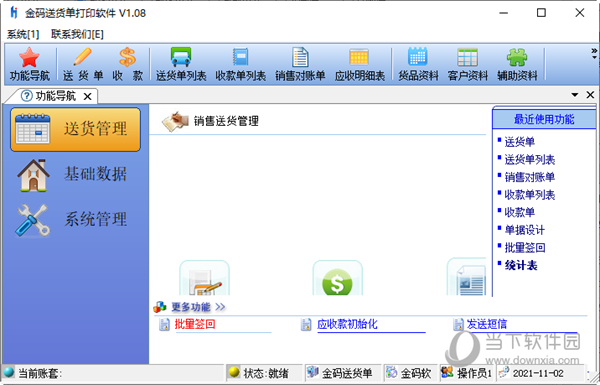Click the red 批量签回 link
This screenshot has height=385, width=600.
195,325
